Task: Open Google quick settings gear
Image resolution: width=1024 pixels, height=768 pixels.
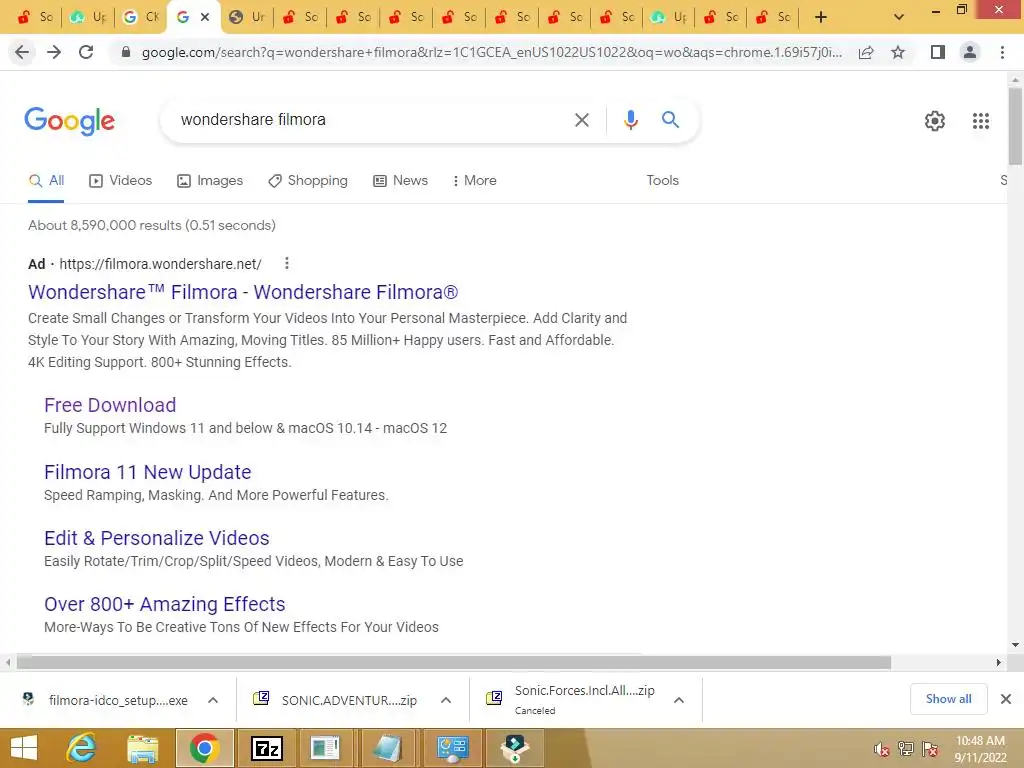Action: click(935, 121)
